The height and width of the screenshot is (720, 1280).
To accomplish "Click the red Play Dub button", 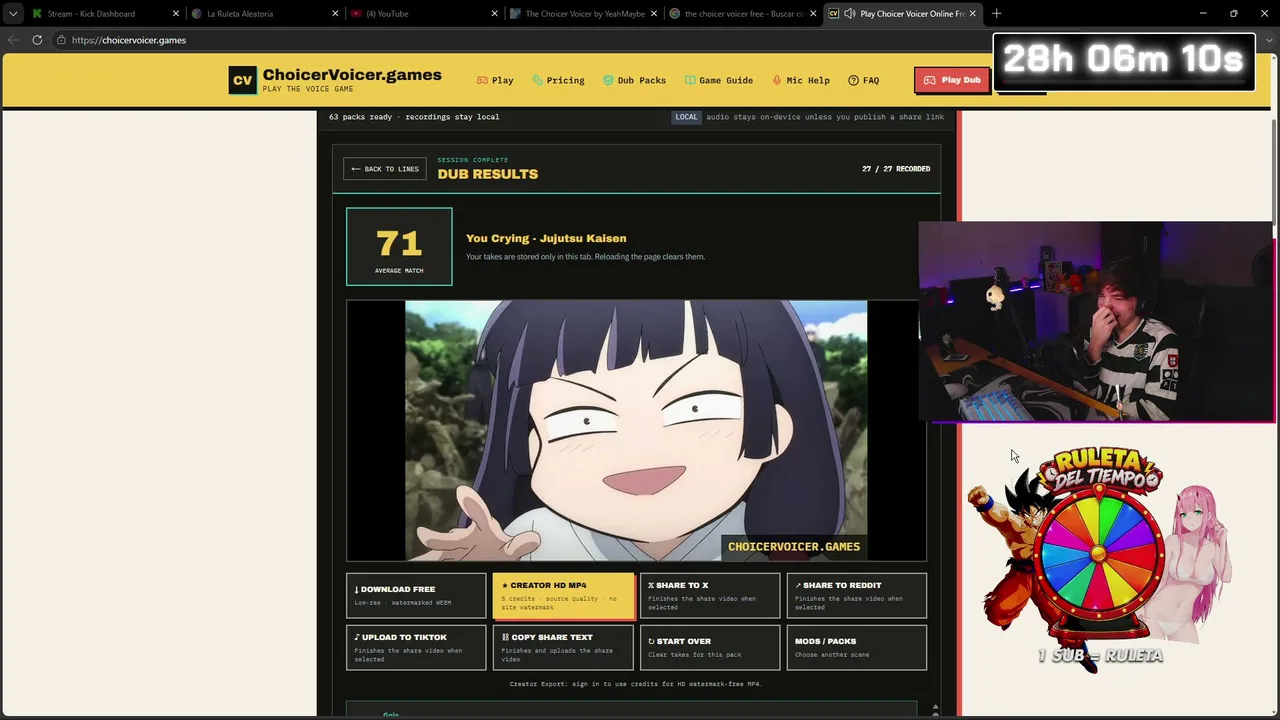I will [952, 80].
